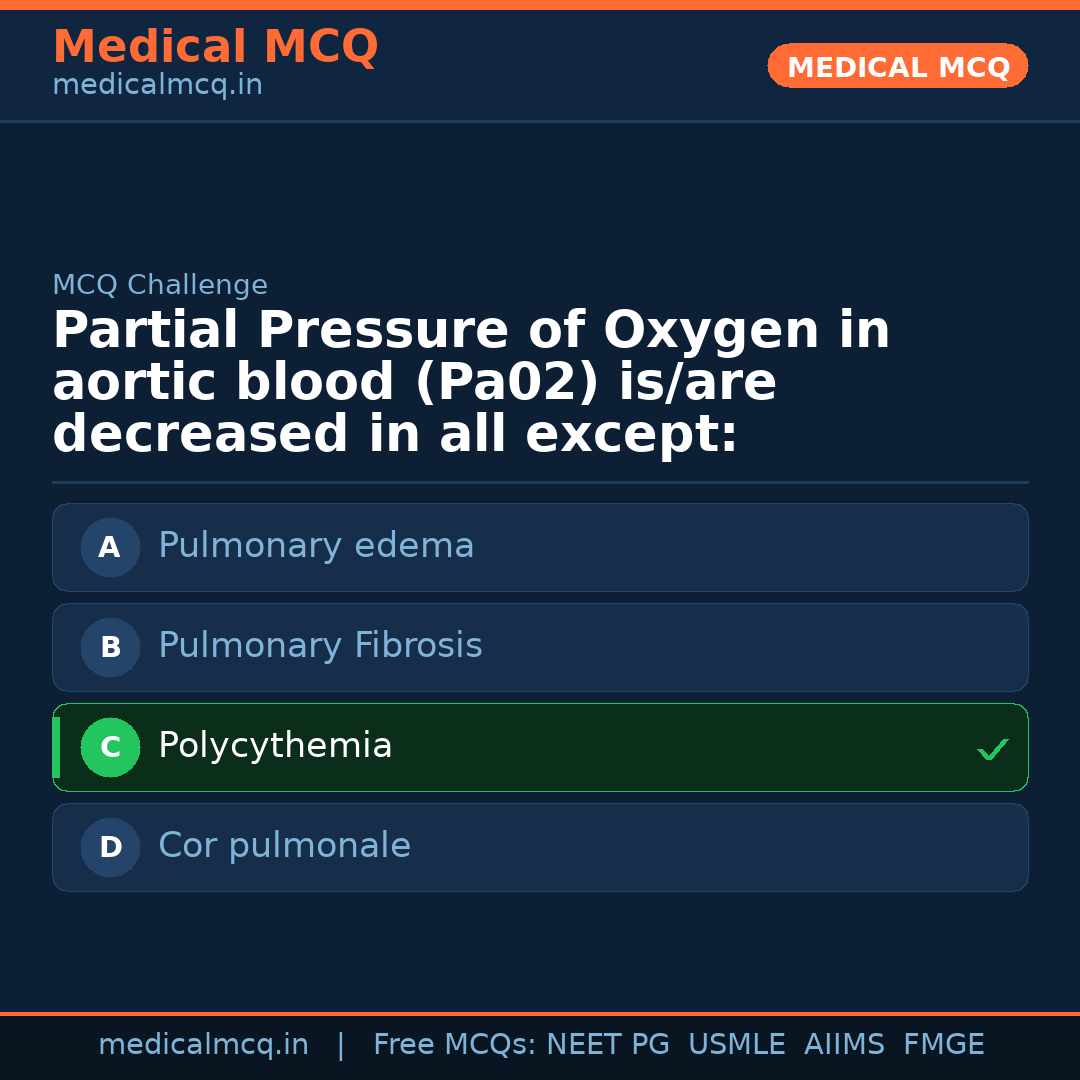Expand the MCQ Challenge section label
The height and width of the screenshot is (1080, 1080).
(x=160, y=284)
